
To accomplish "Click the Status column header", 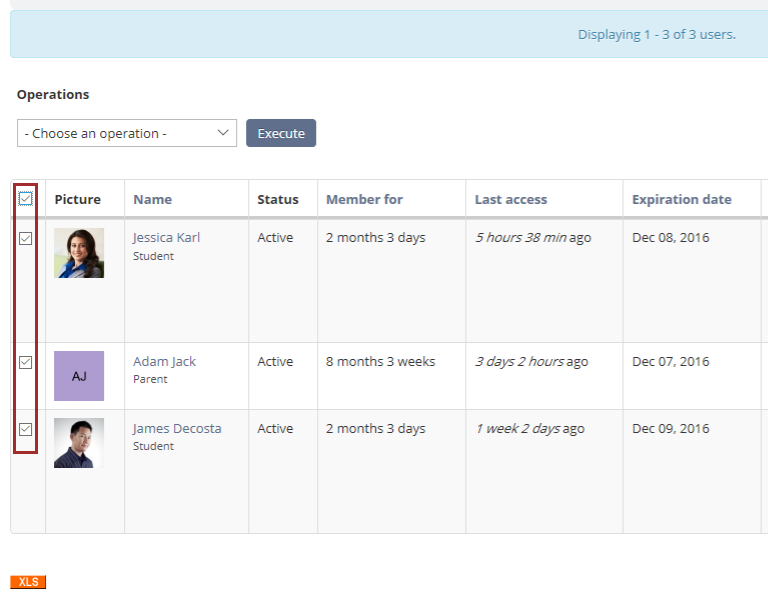I will click(x=278, y=199).
